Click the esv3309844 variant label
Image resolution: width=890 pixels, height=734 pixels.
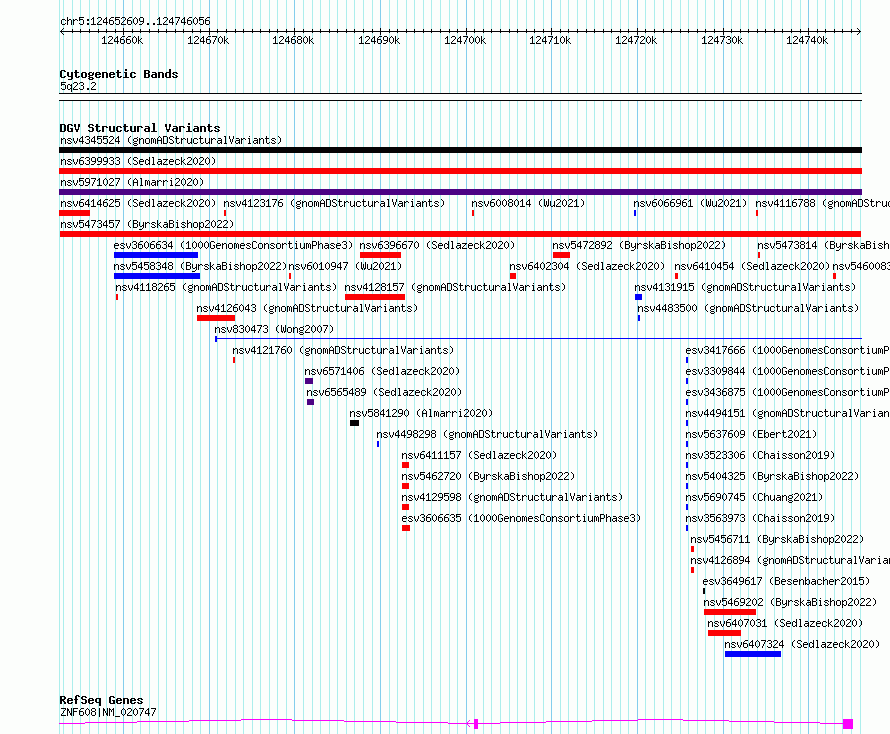(x=787, y=371)
